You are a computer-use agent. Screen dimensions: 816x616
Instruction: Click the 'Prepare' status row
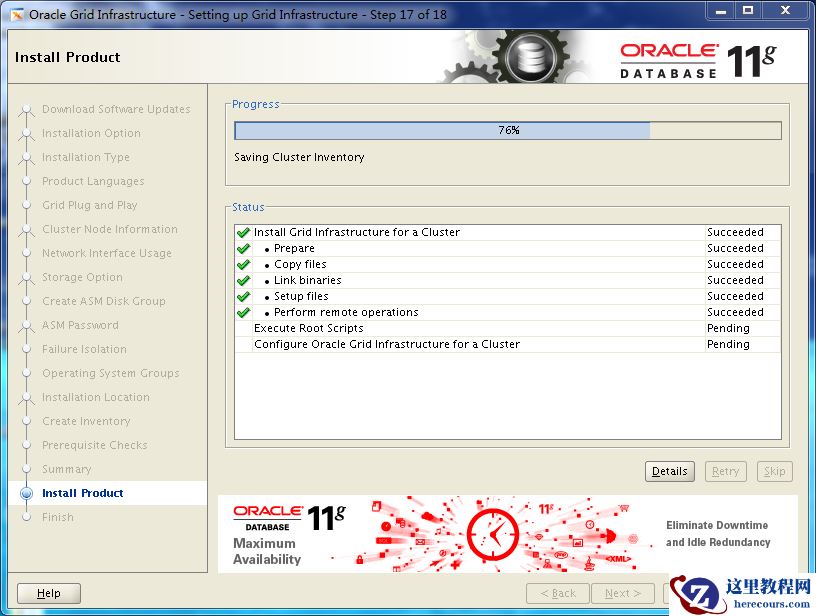(x=508, y=249)
